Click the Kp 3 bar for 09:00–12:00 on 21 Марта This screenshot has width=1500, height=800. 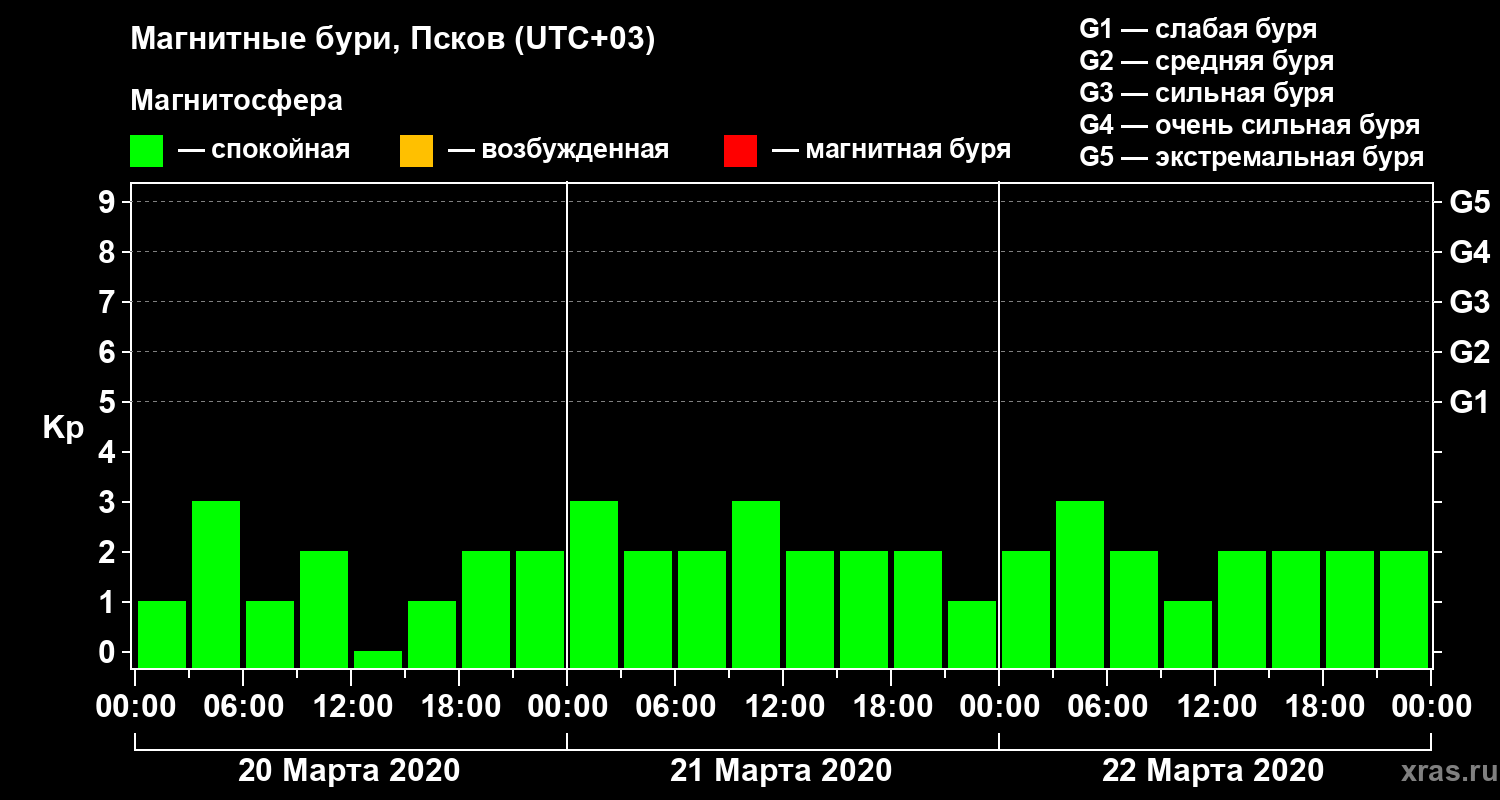756,584
